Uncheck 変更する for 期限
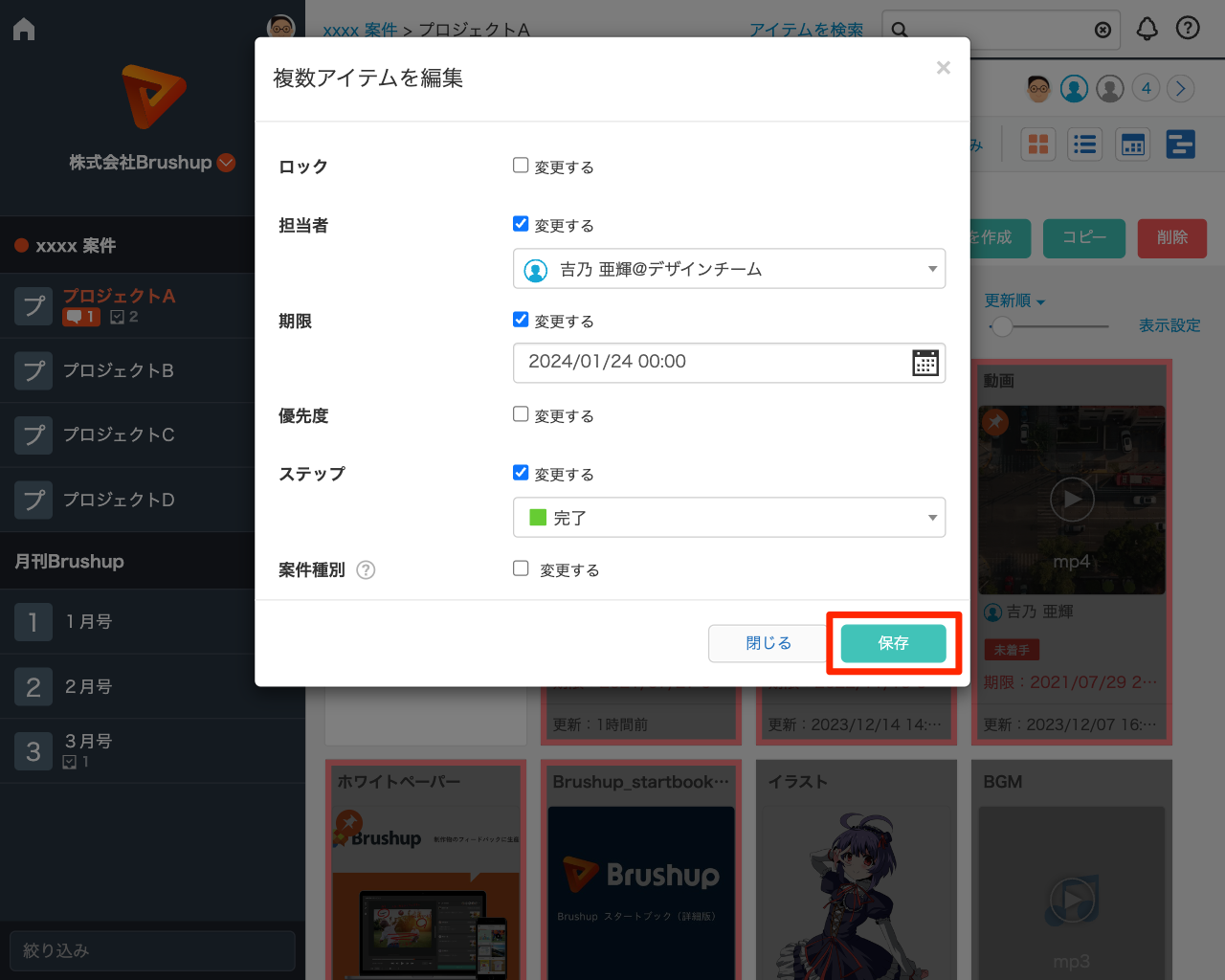This screenshot has width=1225, height=980. pyautogui.click(x=521, y=320)
